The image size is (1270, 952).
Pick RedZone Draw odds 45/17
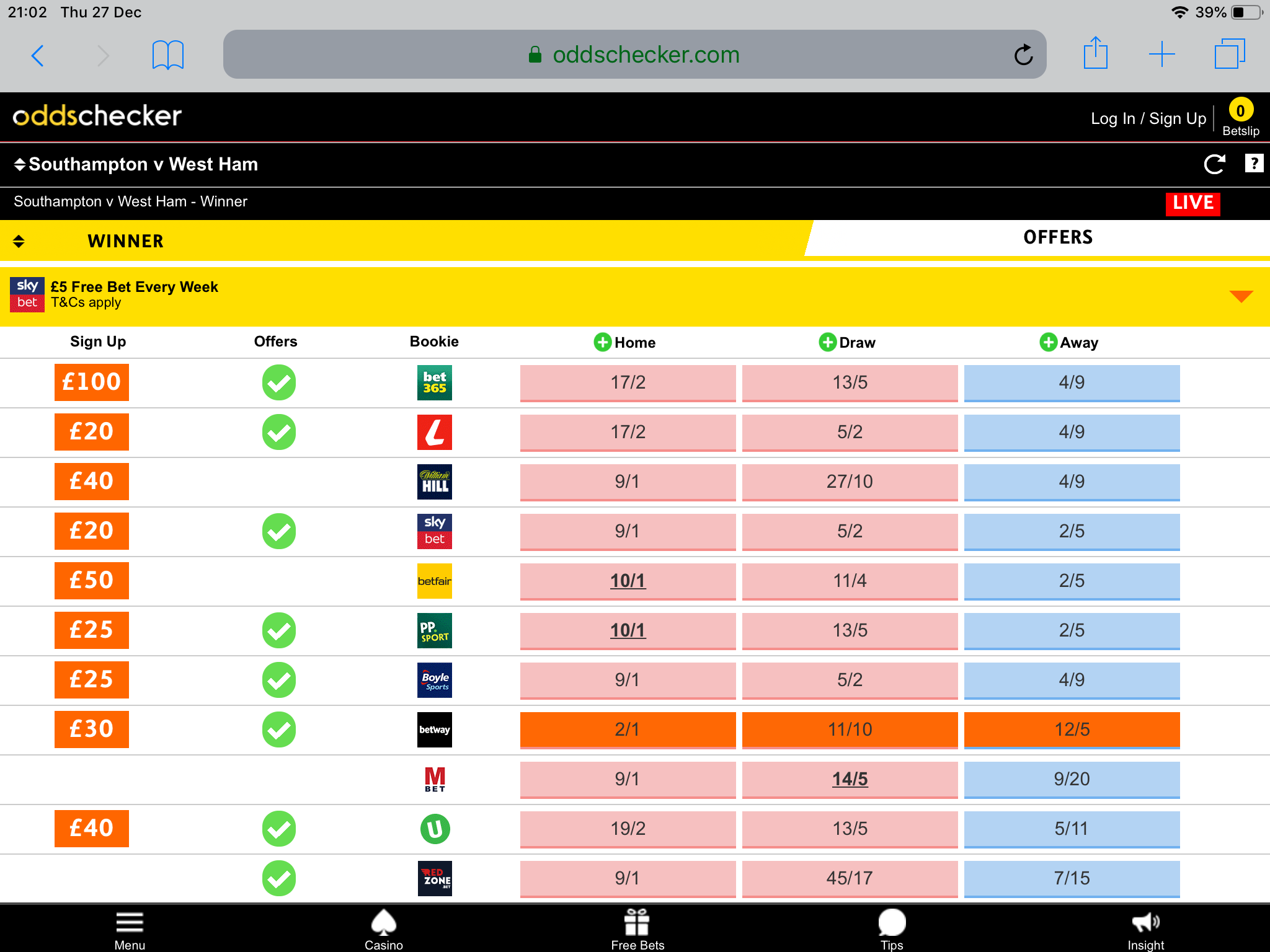click(850, 879)
